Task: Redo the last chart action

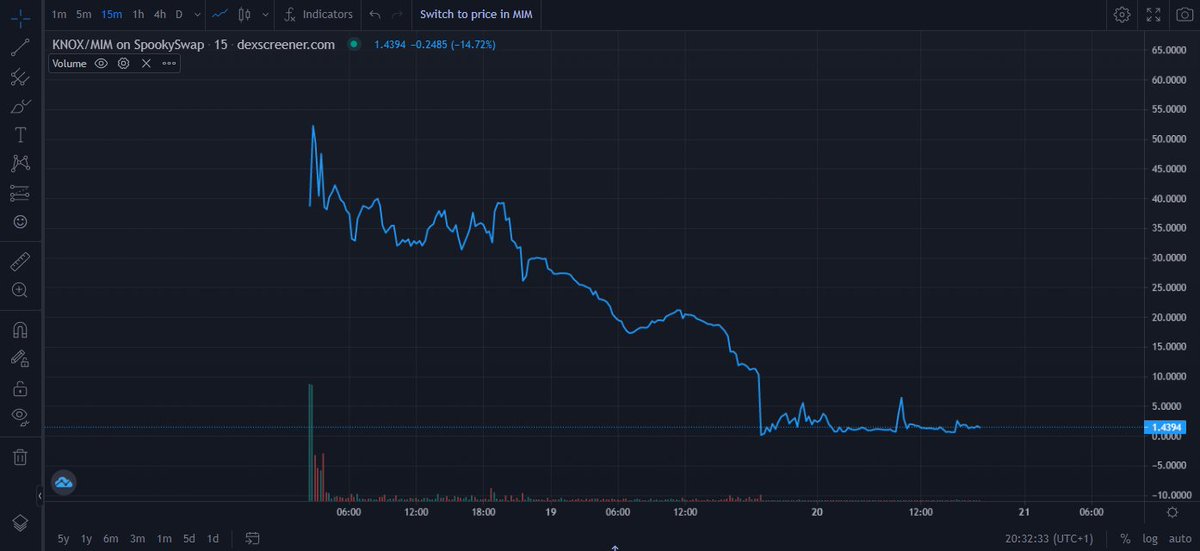Action: pos(398,15)
